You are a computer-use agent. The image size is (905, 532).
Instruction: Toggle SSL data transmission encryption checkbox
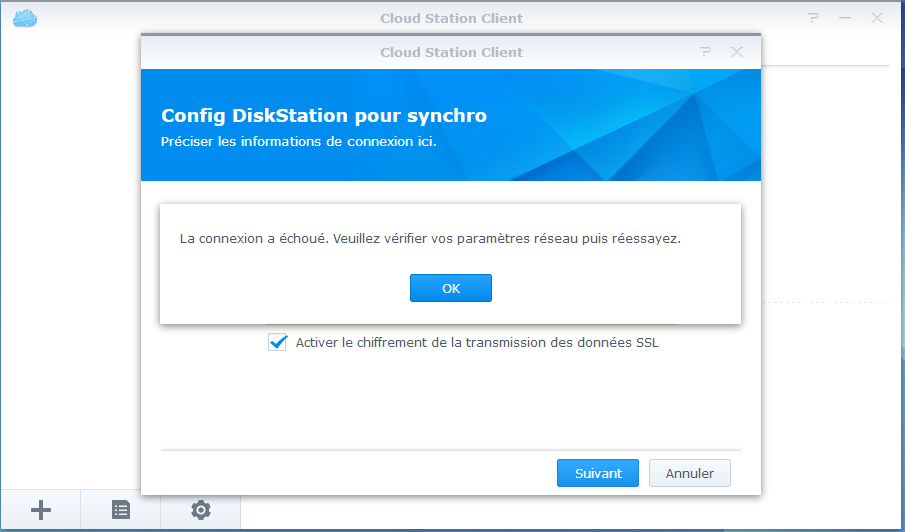coord(278,342)
